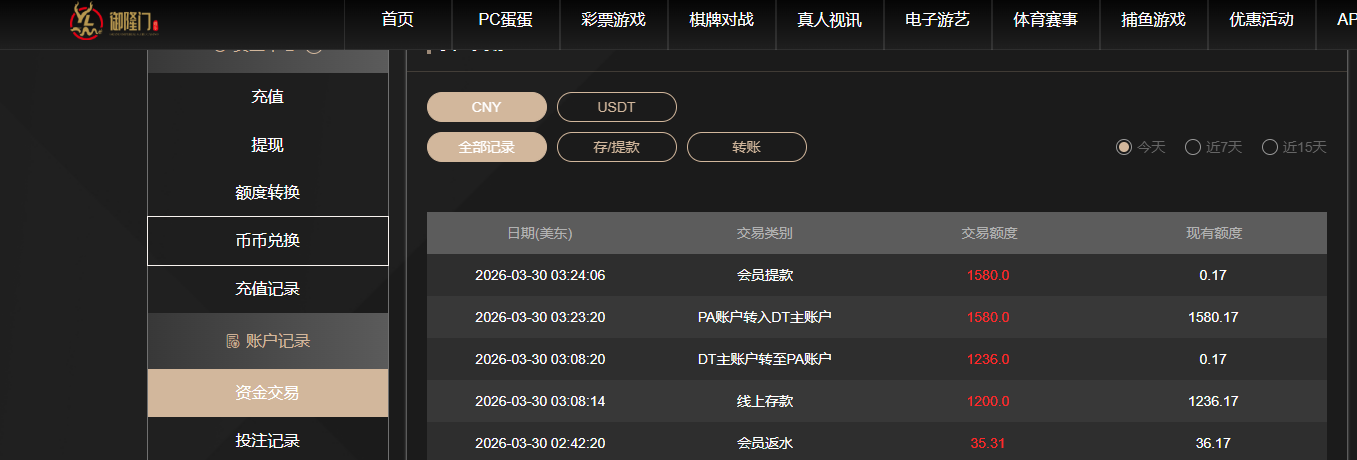Click the 交易额度 column header
The width and height of the screenshot is (1357, 460).
point(990,233)
